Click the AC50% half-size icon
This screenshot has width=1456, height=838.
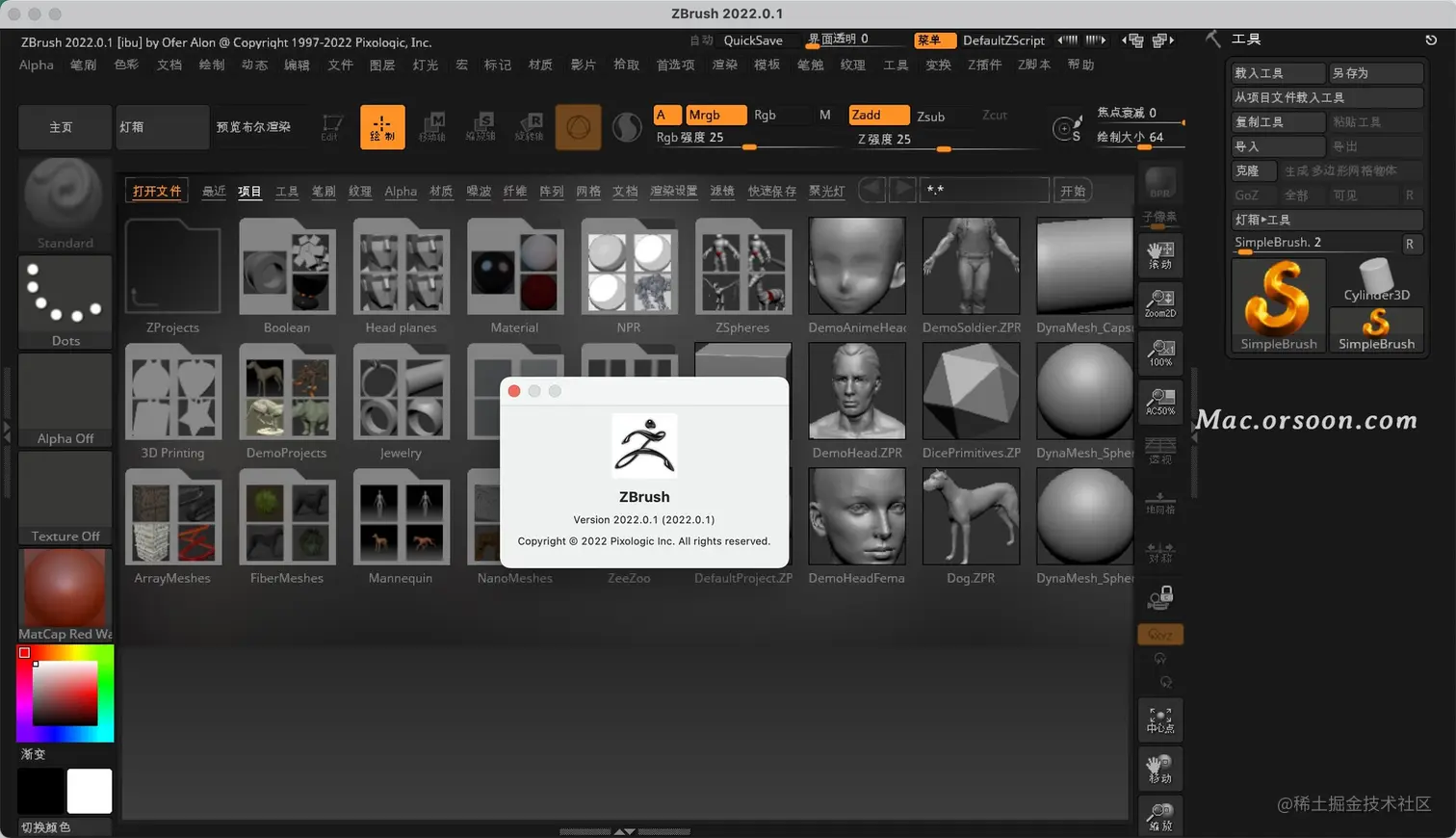click(1160, 402)
